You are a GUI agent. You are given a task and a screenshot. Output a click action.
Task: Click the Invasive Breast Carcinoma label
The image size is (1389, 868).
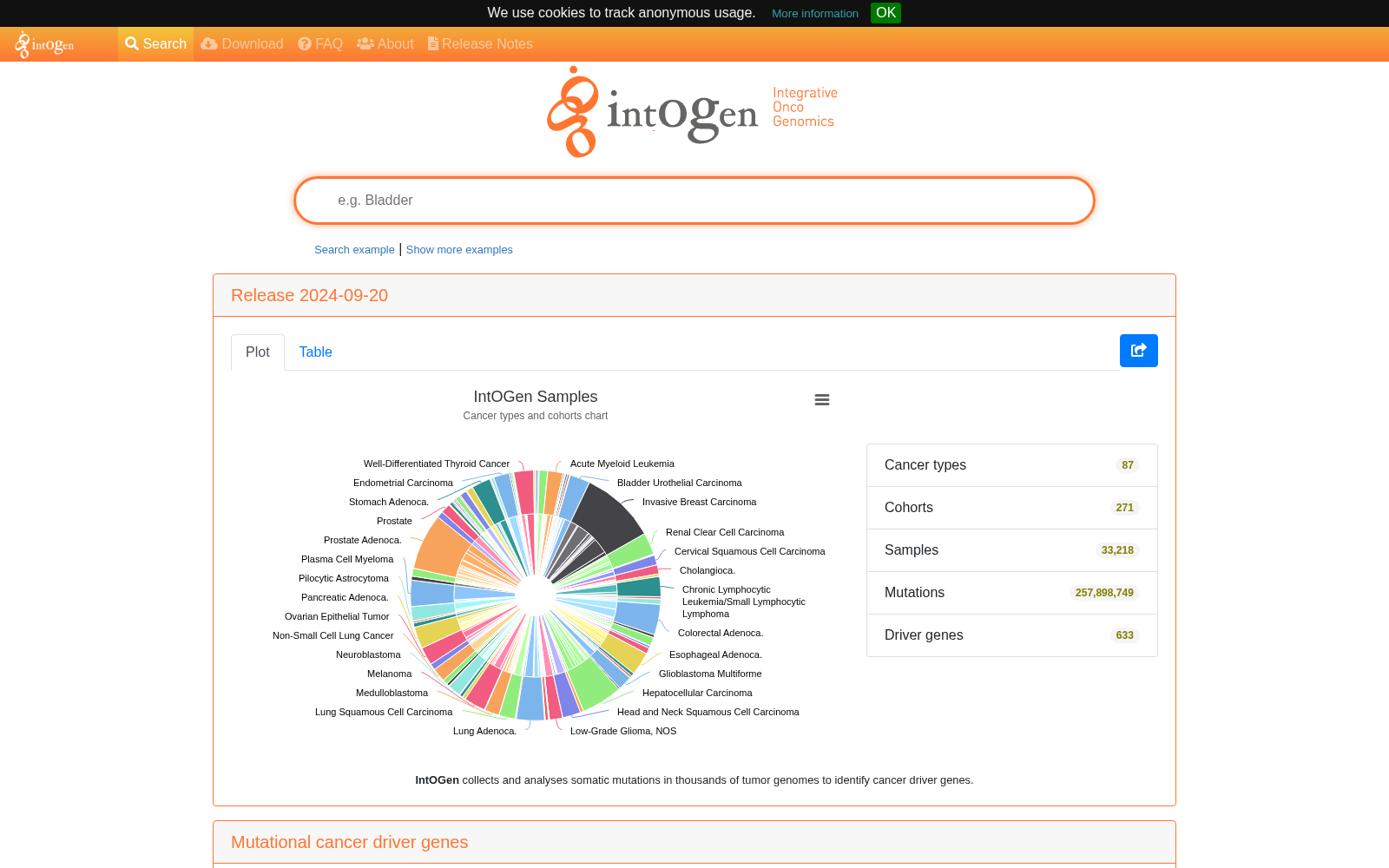point(699,503)
